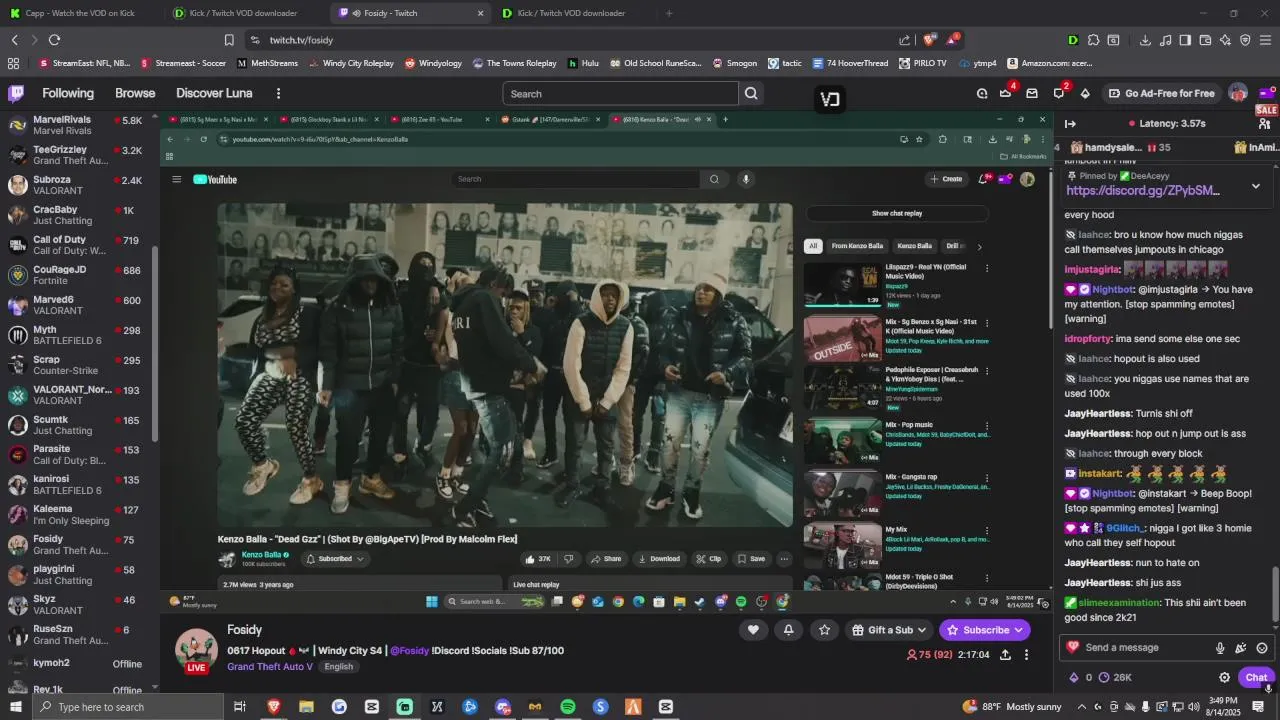Open the Grand Theft Auto V category link
The height and width of the screenshot is (720, 1280).
click(x=270, y=667)
